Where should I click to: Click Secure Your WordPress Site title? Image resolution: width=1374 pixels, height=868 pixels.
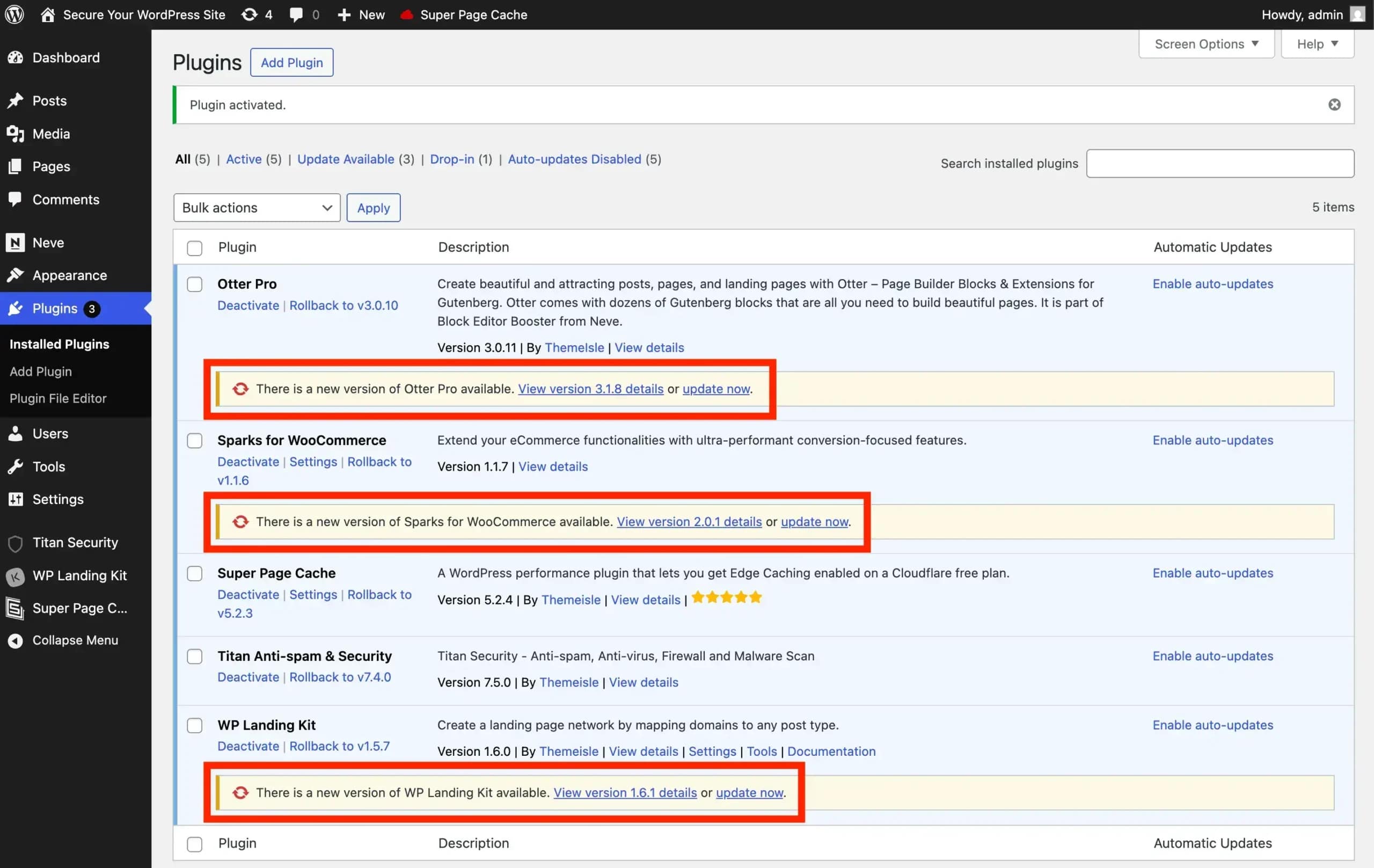[144, 14]
